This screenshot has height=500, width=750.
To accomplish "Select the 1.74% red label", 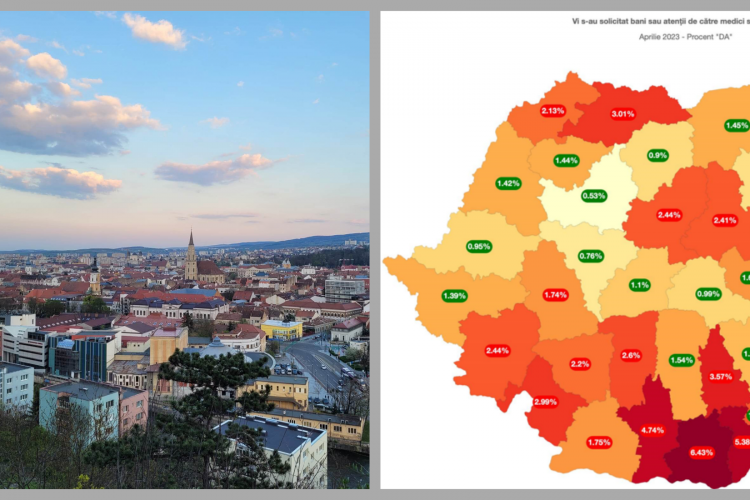I will (x=556, y=295).
